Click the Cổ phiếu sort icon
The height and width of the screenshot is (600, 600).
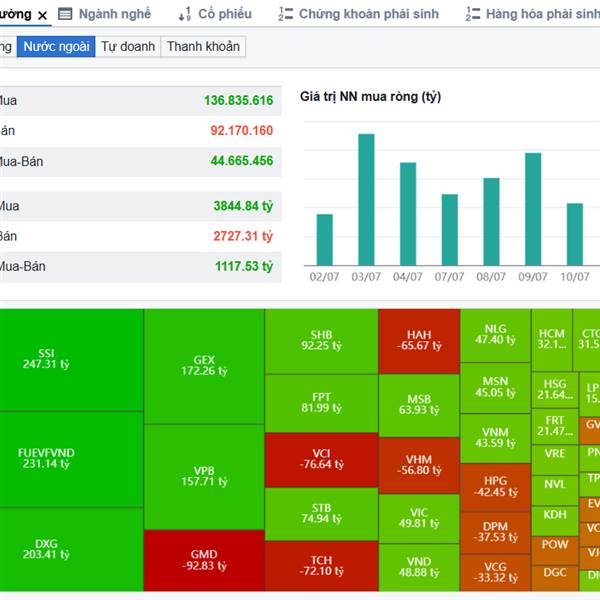point(184,15)
